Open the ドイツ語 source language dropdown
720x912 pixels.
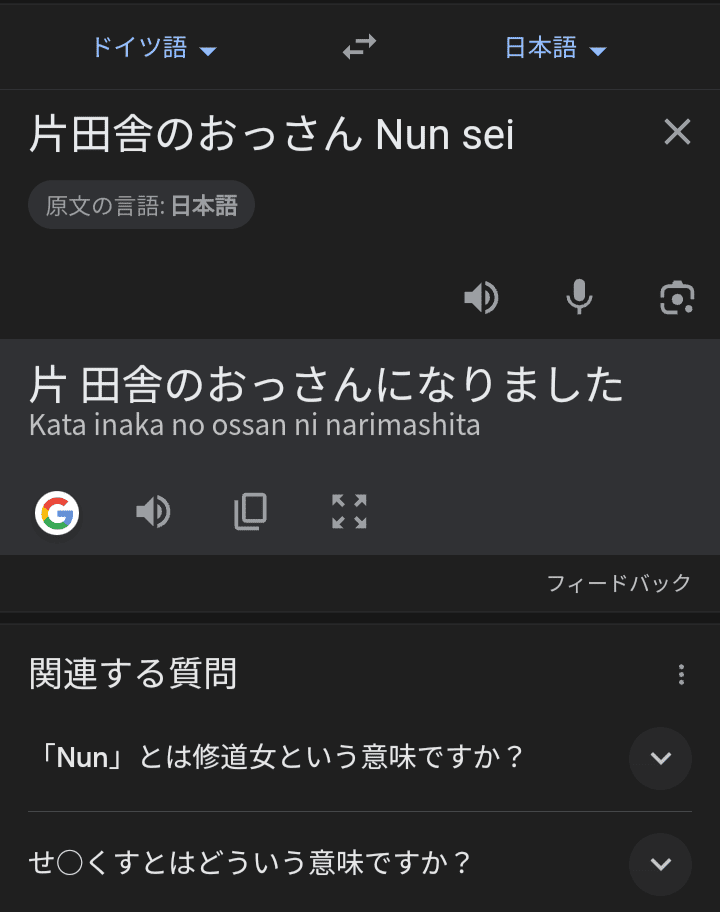[153, 48]
